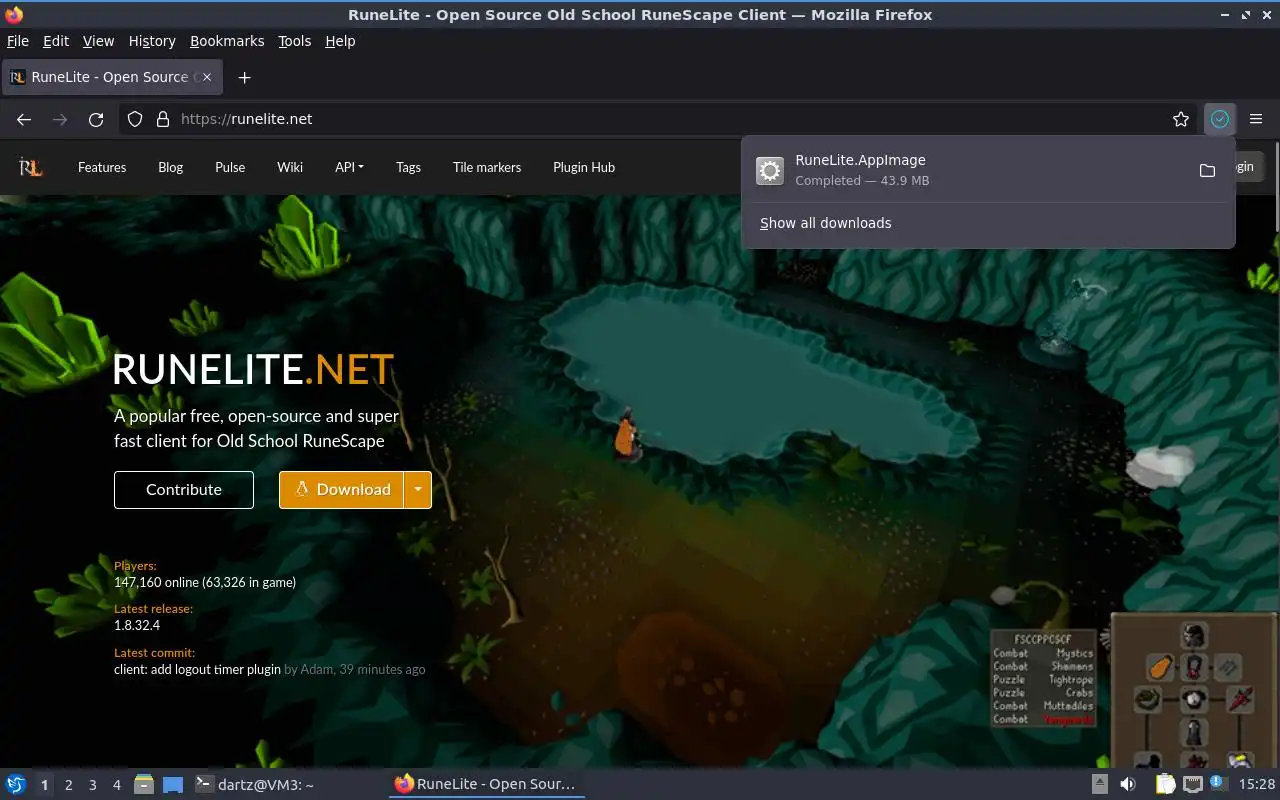Select the RuneLite - Open Source browser tab
Screen dimensions: 1280x800
(x=112, y=77)
